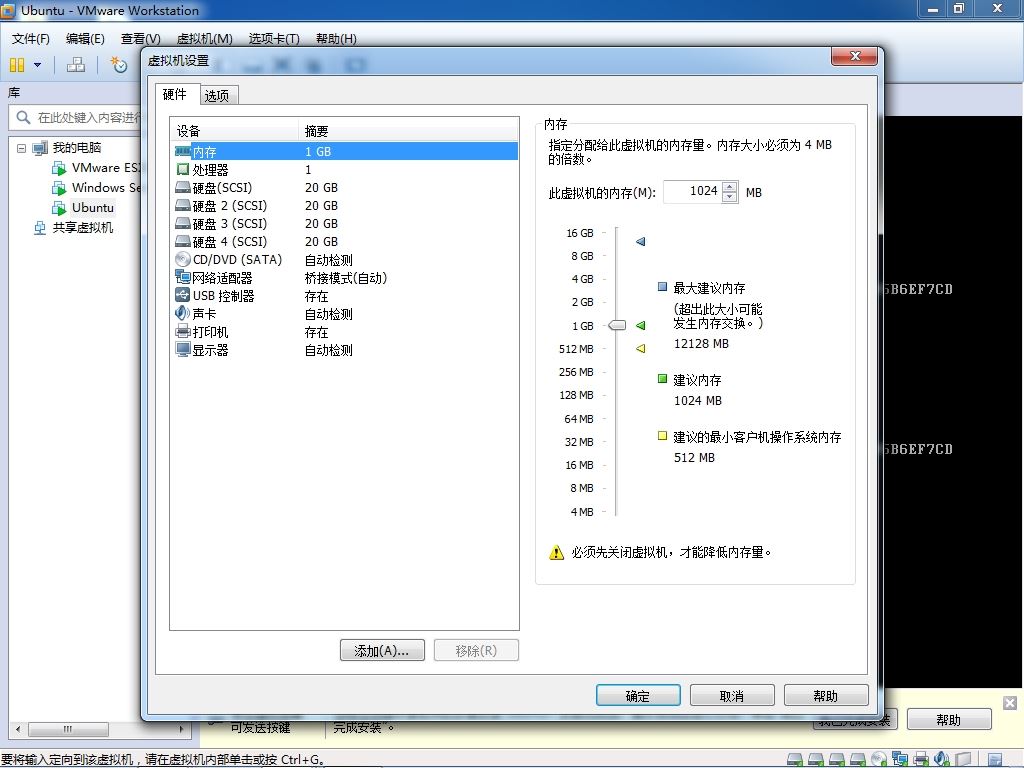1024x768 pixels.
Task: Select the Ubuntu virtual machine in library
Action: coord(93,208)
